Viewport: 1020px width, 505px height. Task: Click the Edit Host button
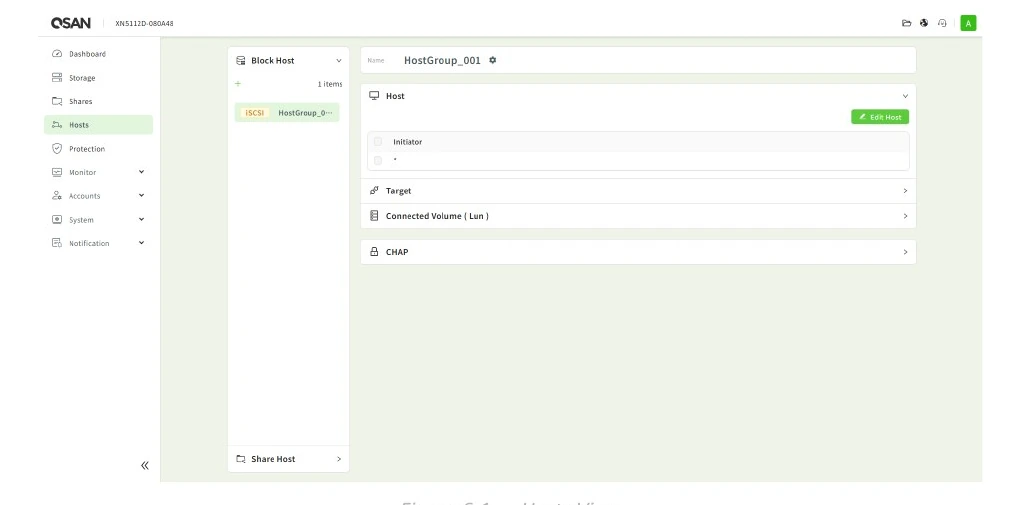coord(879,117)
